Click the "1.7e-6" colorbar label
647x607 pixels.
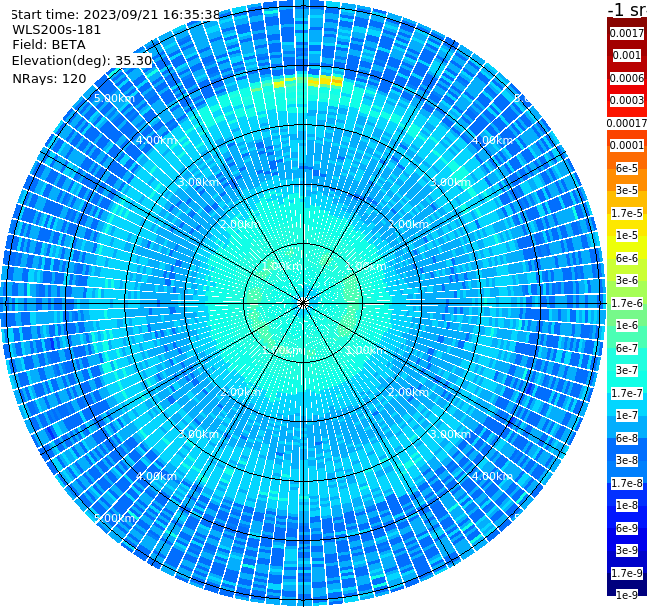tap(627, 303)
